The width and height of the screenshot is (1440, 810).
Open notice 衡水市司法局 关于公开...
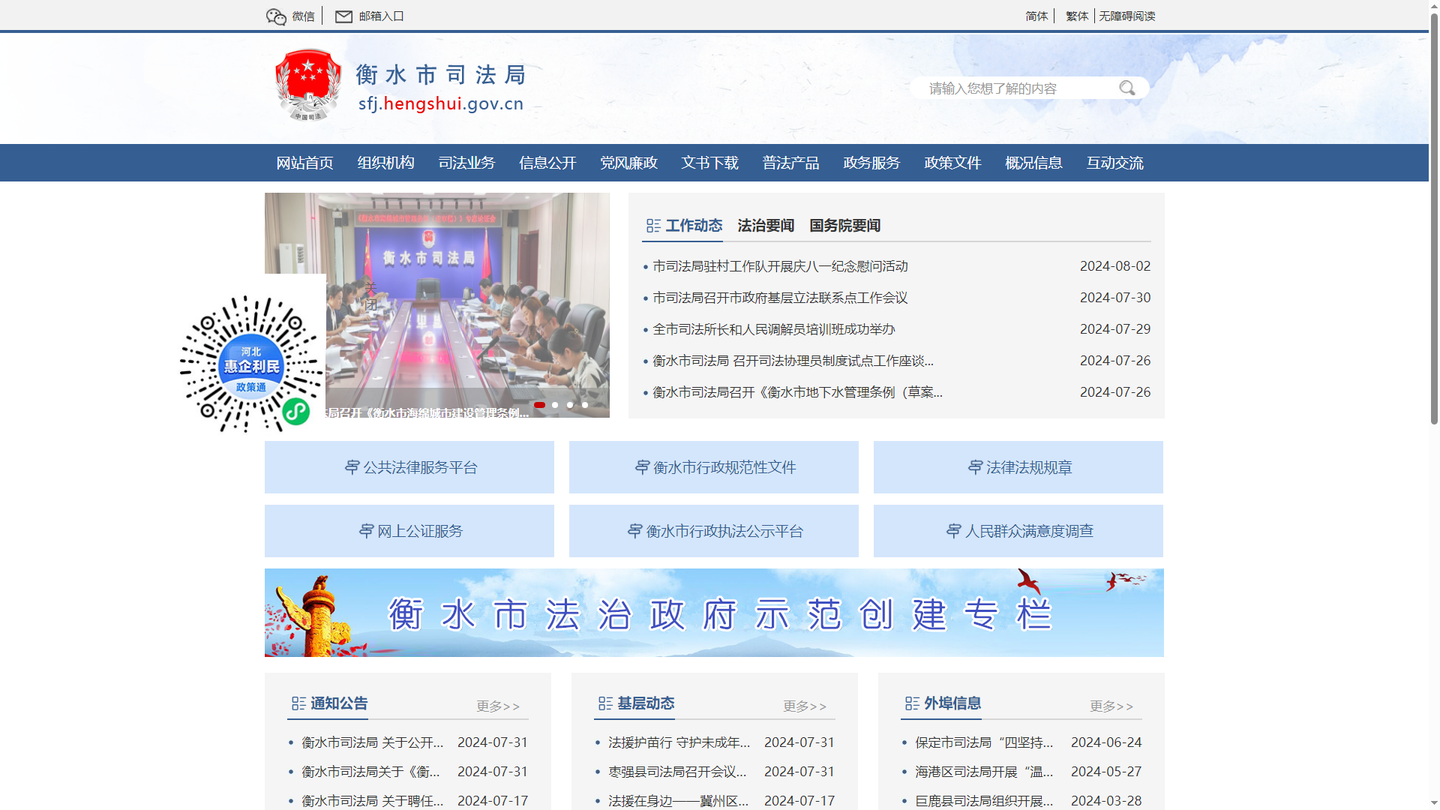pos(372,743)
